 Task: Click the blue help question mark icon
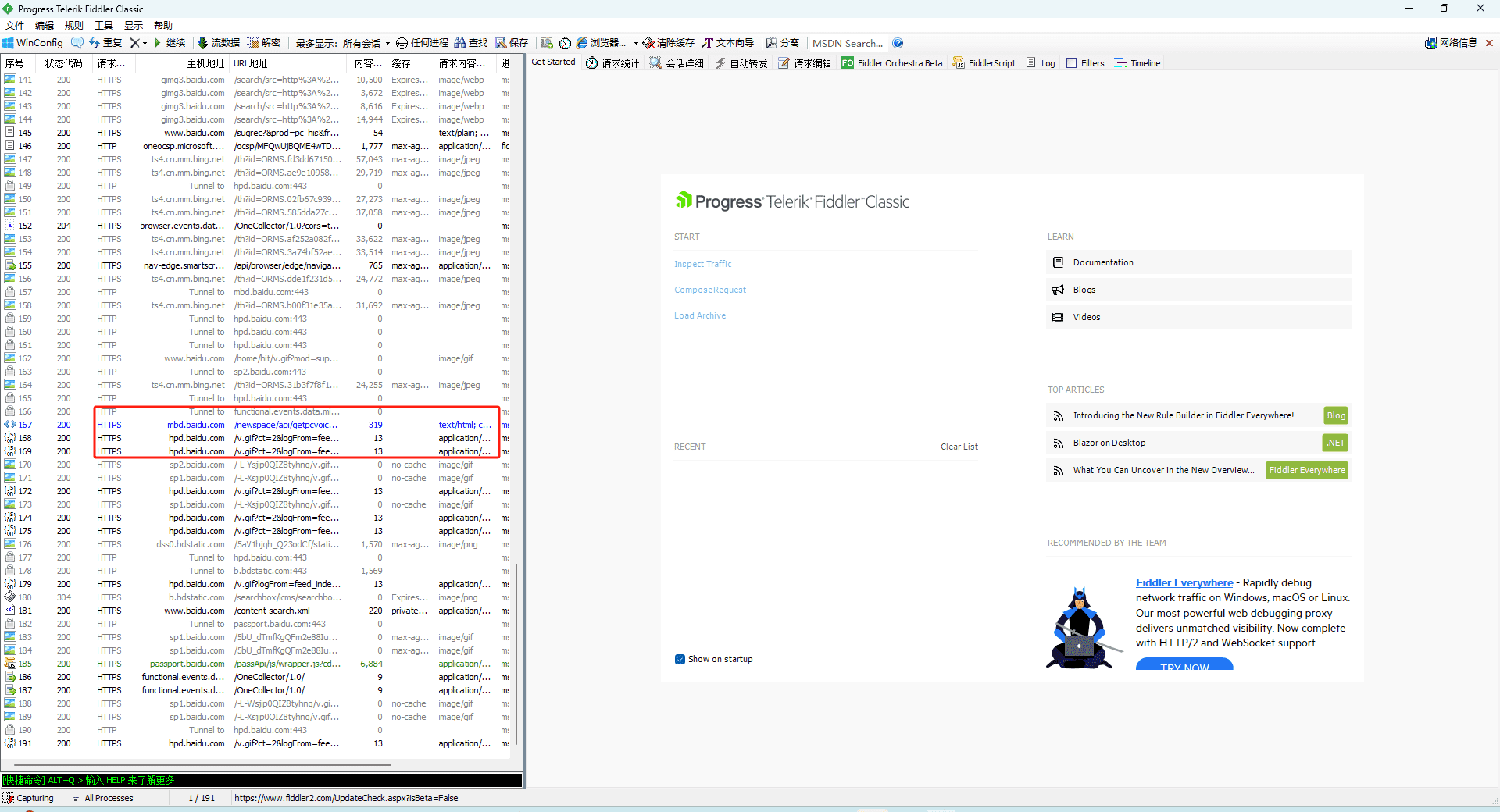tap(898, 43)
